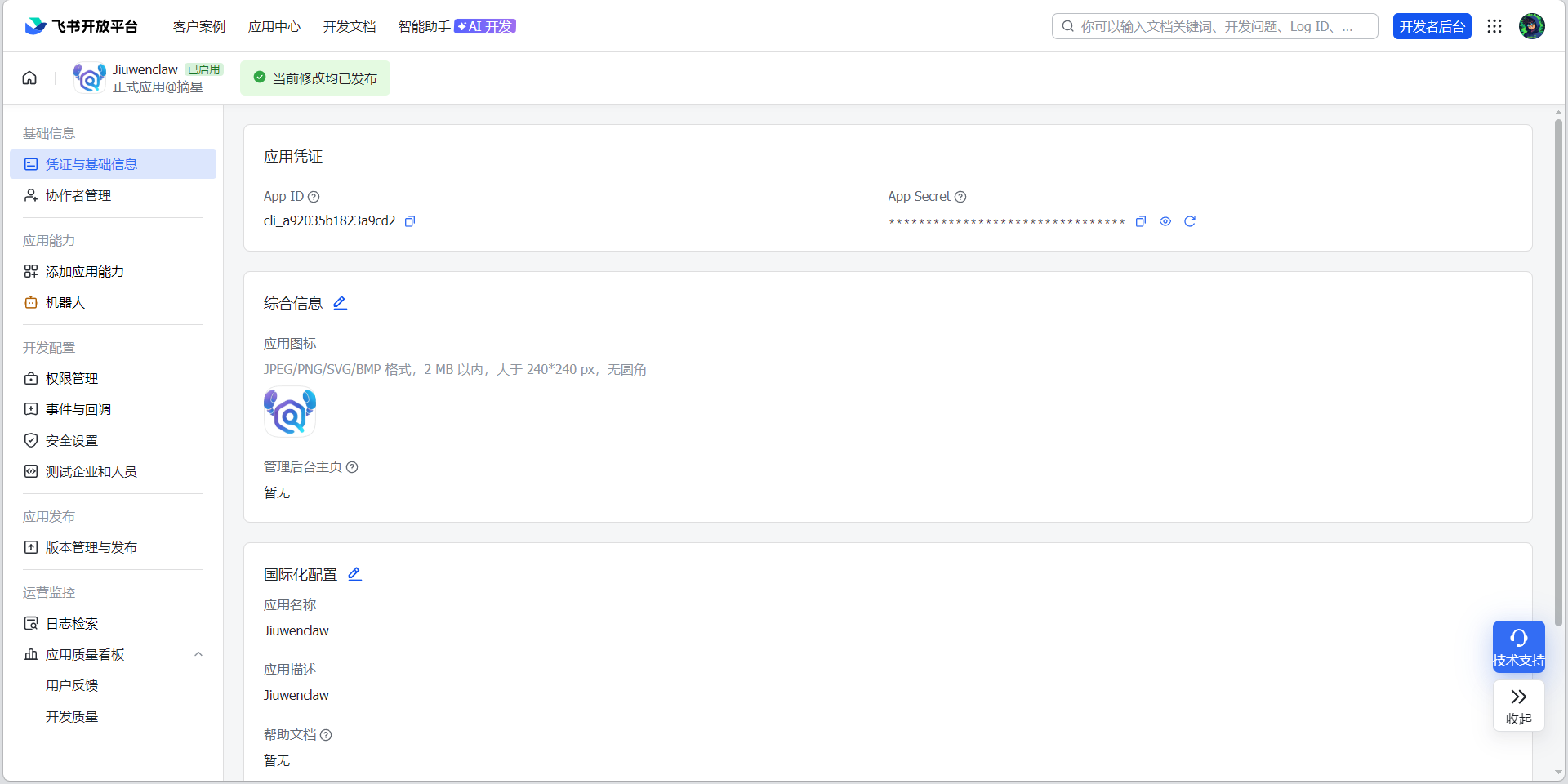Collapse the floating panel with 收起
Image resolution: width=1568 pixels, height=784 pixels.
click(1519, 706)
